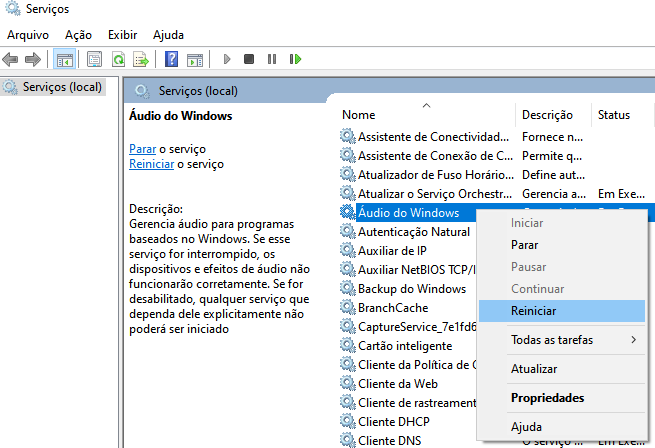Click the Restart Service toolbar icon
The height and width of the screenshot is (448, 655).
coord(295,59)
